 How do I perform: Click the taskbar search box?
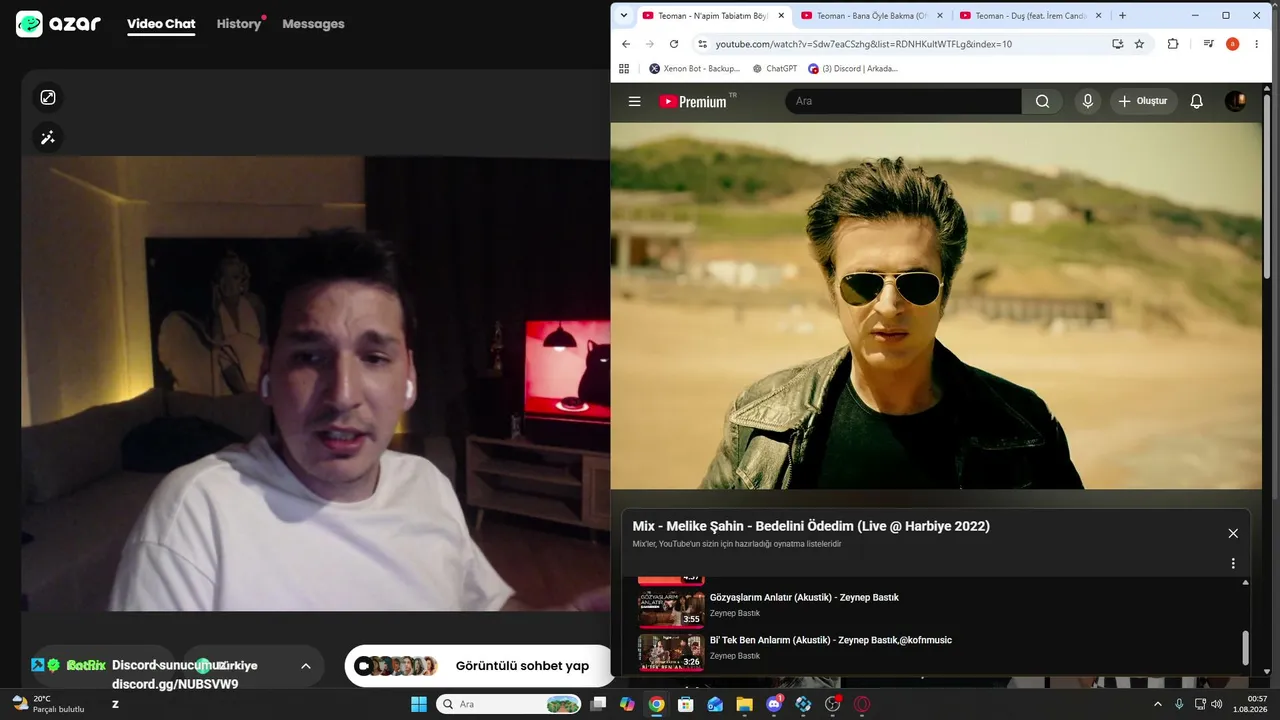tap(510, 704)
